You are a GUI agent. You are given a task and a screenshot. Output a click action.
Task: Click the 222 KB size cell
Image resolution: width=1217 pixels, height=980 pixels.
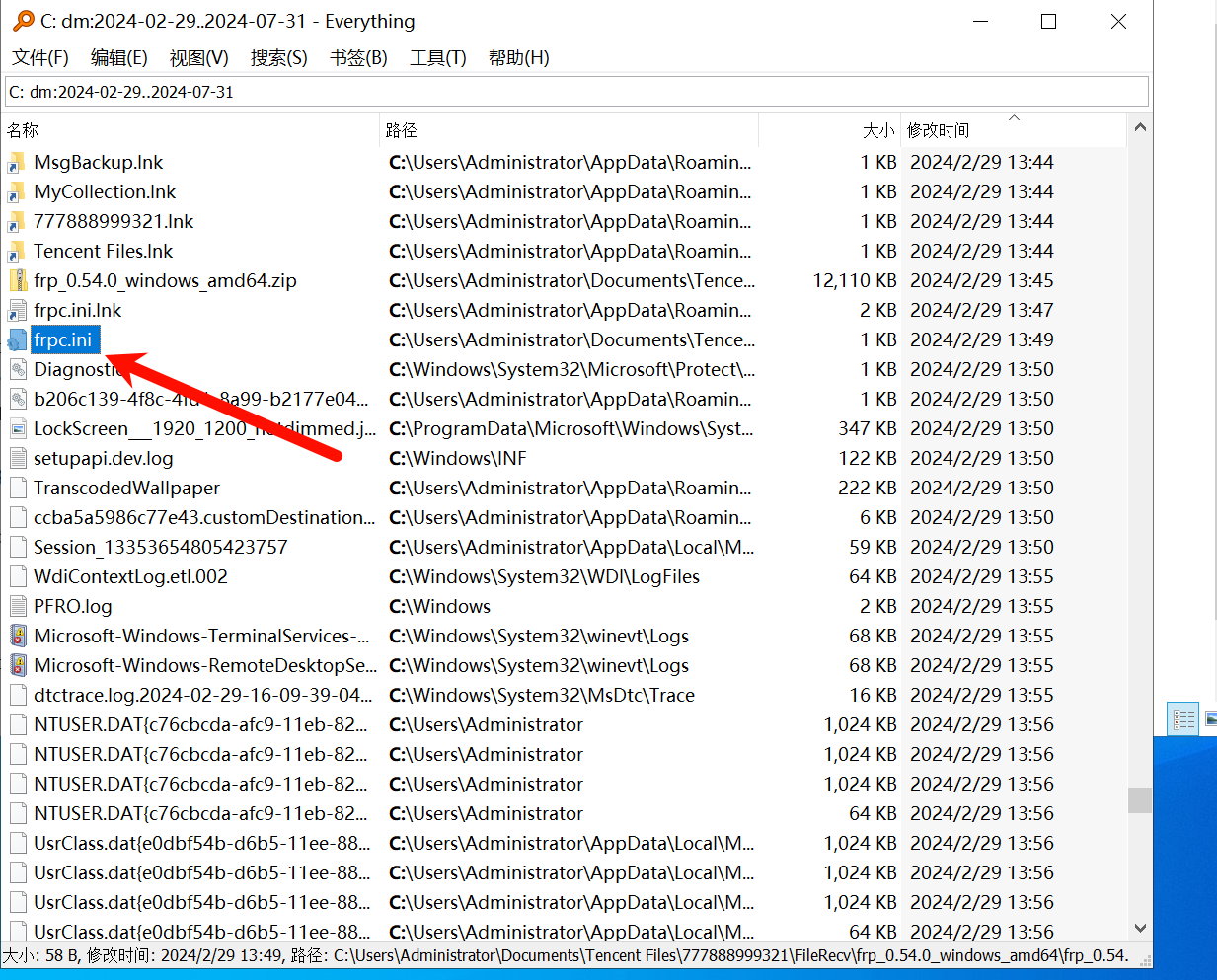[868, 488]
